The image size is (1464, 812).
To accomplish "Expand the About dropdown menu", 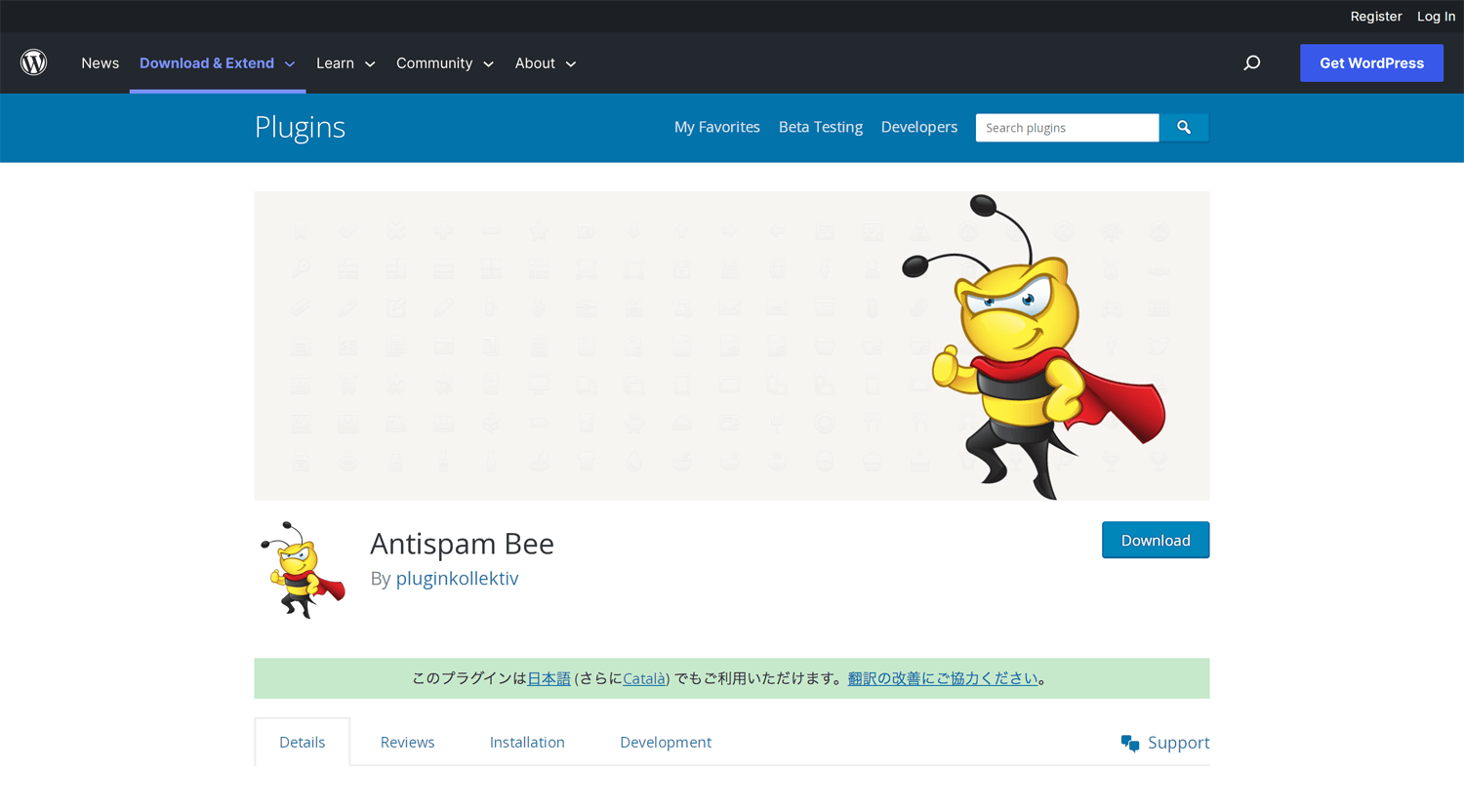I will tap(546, 63).
